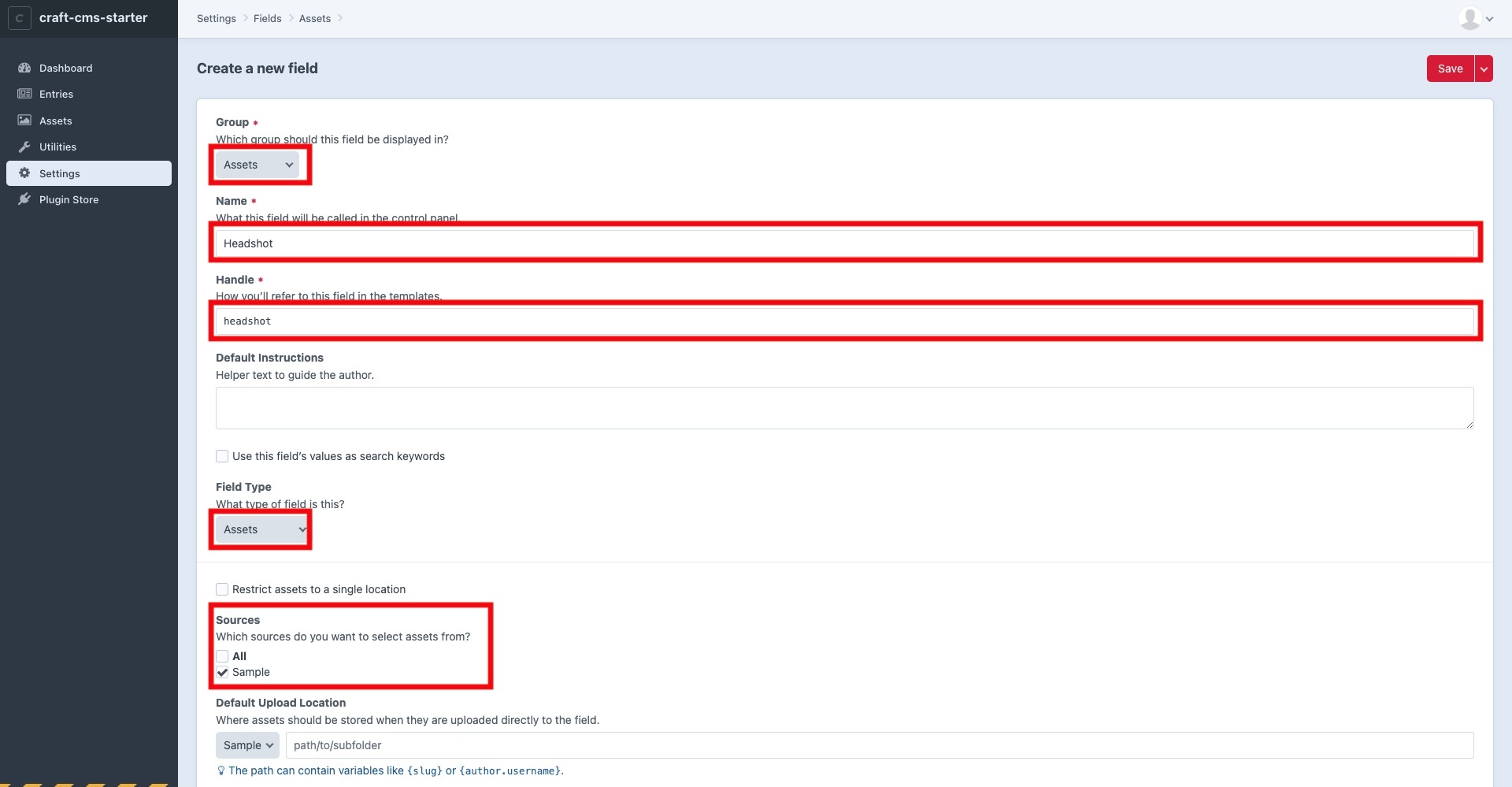Image resolution: width=1512 pixels, height=787 pixels.
Task: Open the Group dropdown showing Assets
Action: 258,165
